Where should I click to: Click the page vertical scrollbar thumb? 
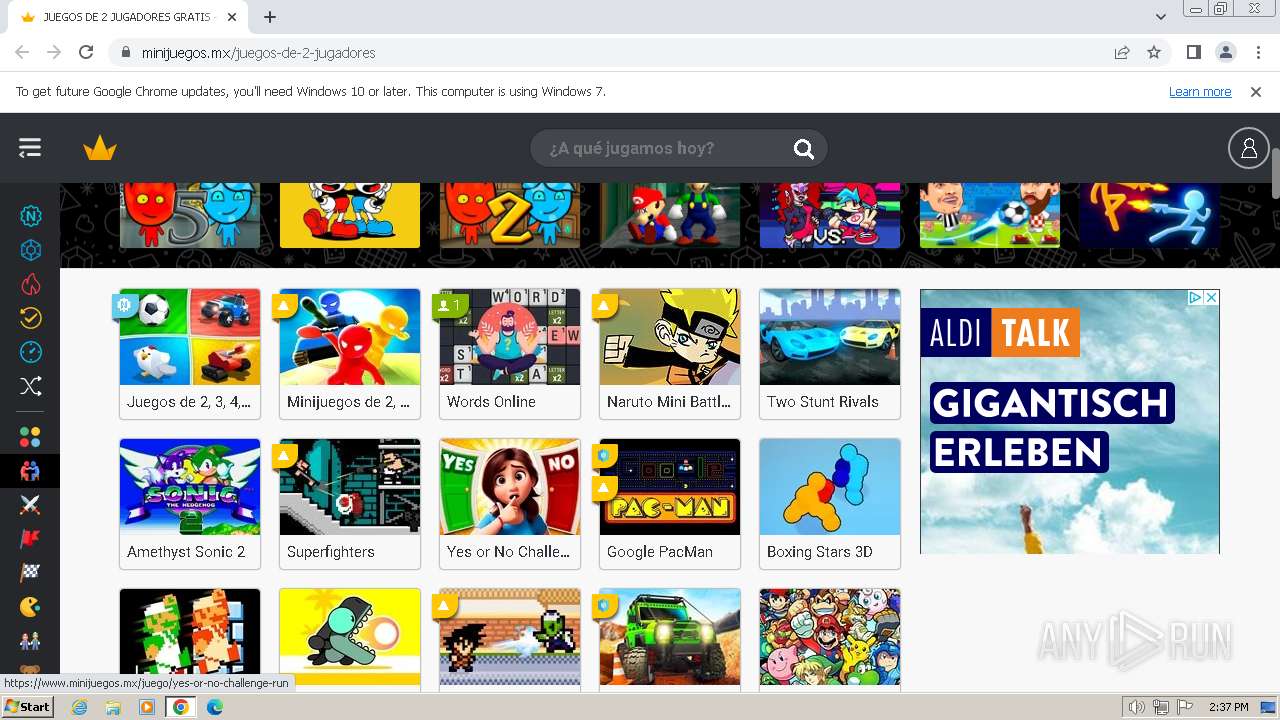point(1275,174)
